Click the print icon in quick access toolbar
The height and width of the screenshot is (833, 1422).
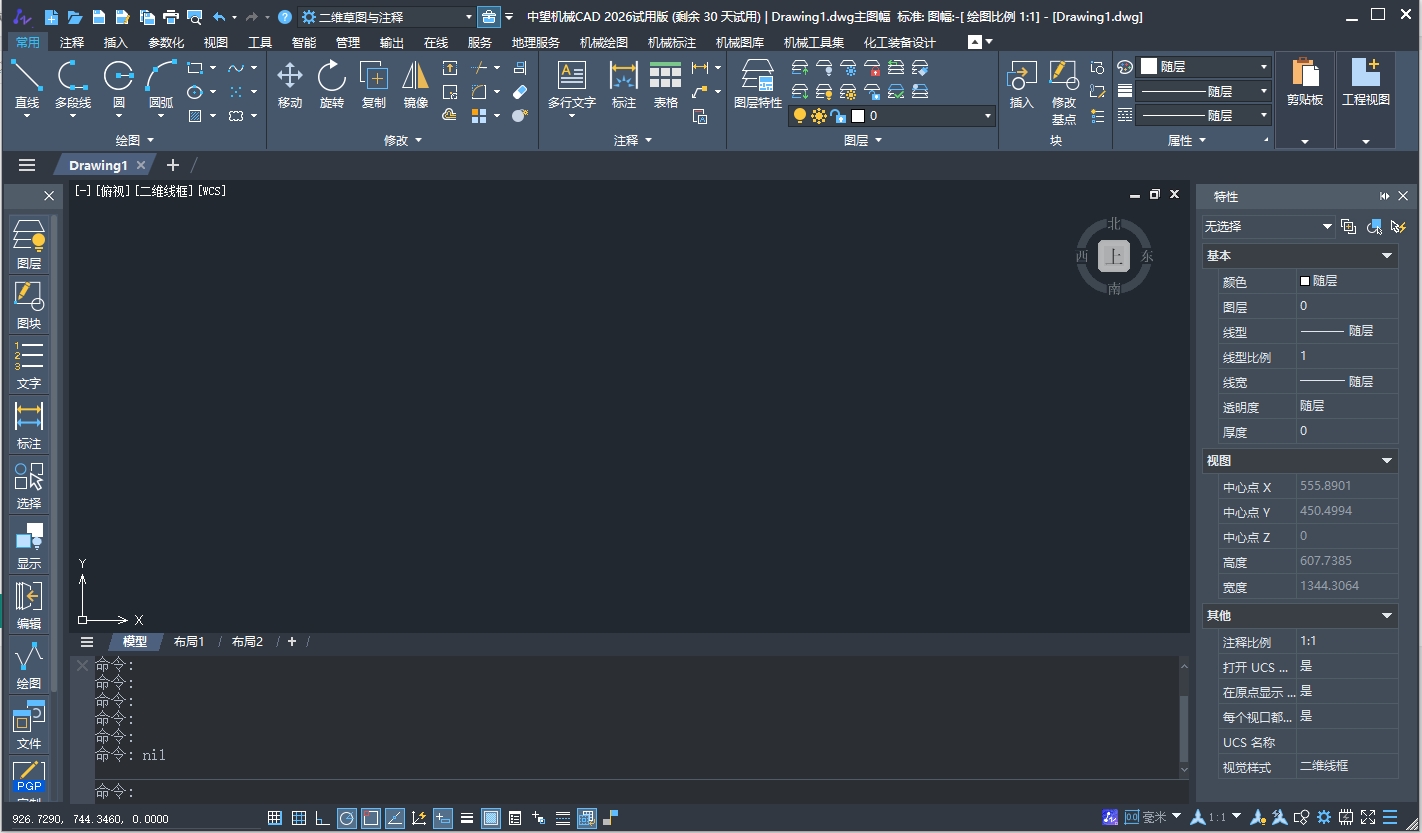point(171,17)
